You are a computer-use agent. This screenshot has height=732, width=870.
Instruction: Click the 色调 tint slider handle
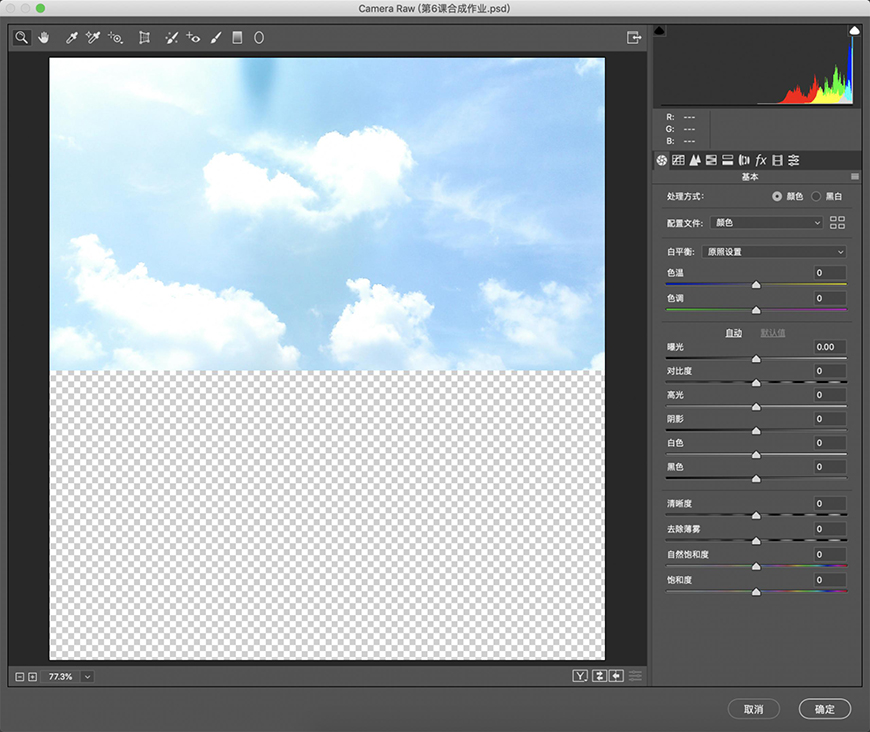point(756,310)
